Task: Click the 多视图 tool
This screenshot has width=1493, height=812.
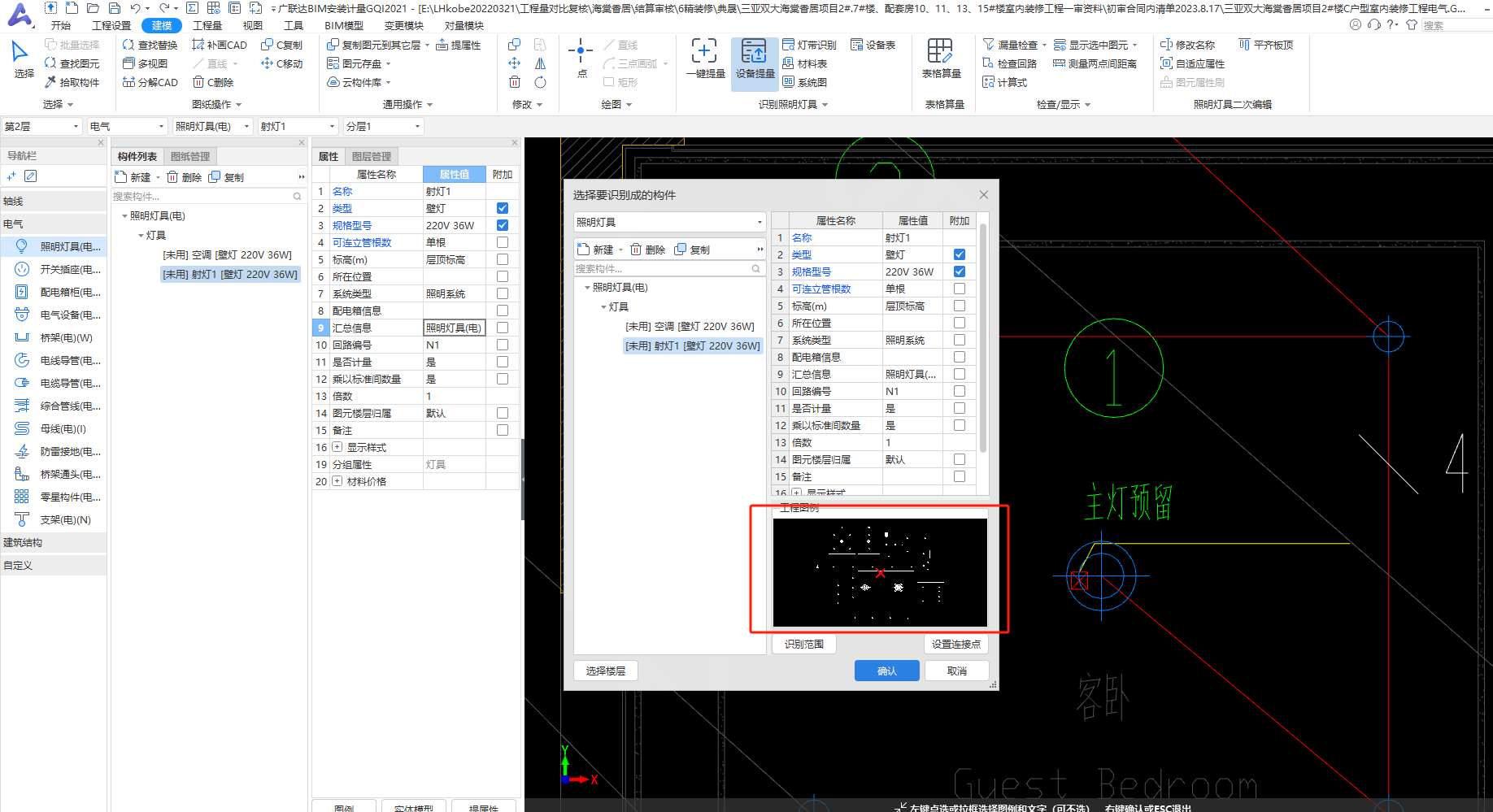Action: (x=145, y=63)
